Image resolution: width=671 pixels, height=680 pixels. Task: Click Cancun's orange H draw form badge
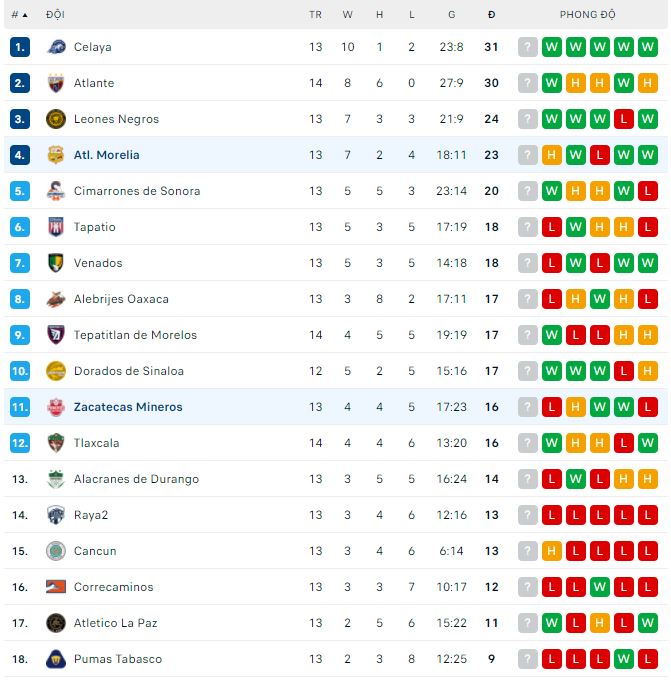point(551,551)
